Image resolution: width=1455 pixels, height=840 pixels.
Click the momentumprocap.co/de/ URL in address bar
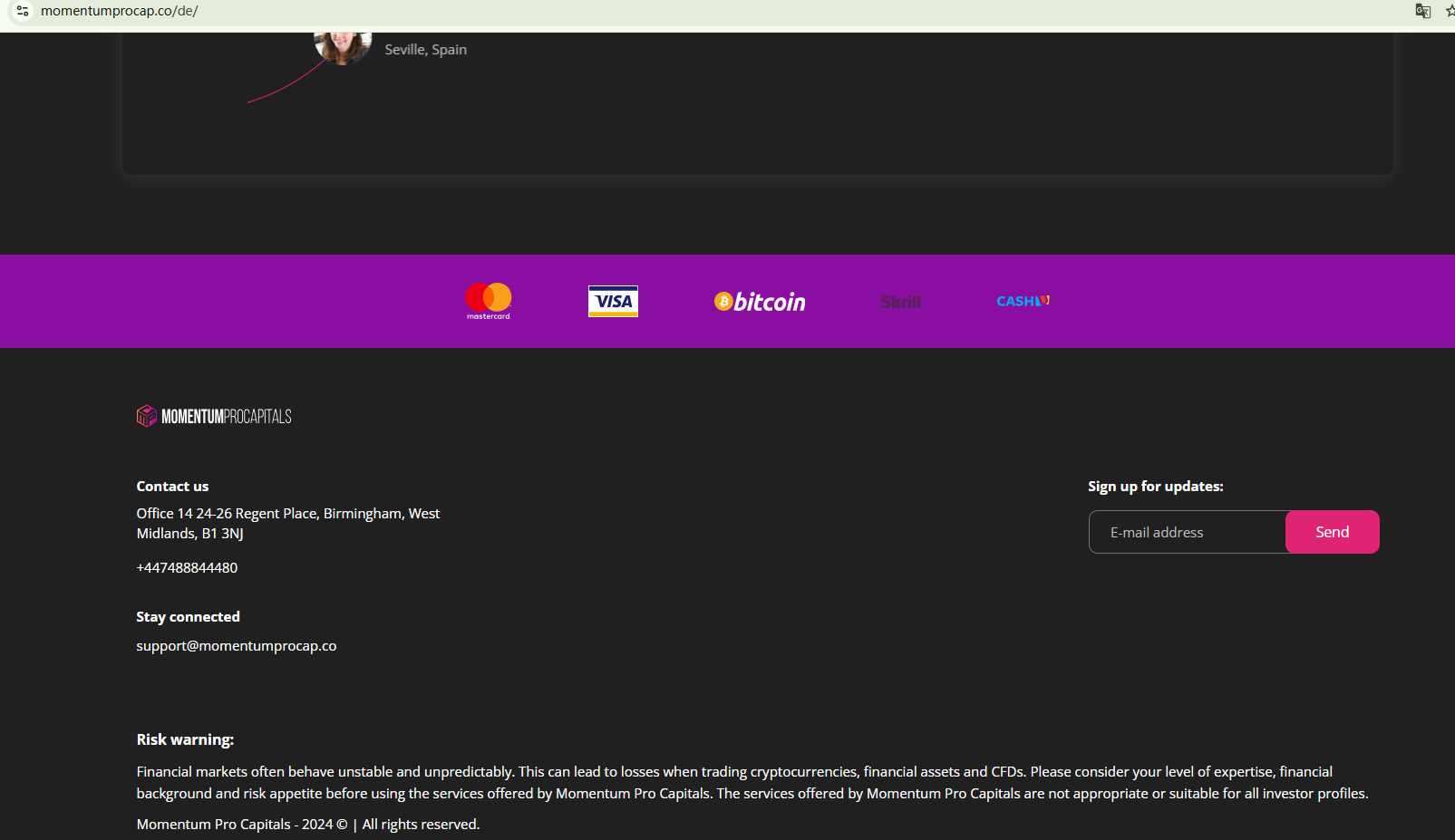point(119,11)
